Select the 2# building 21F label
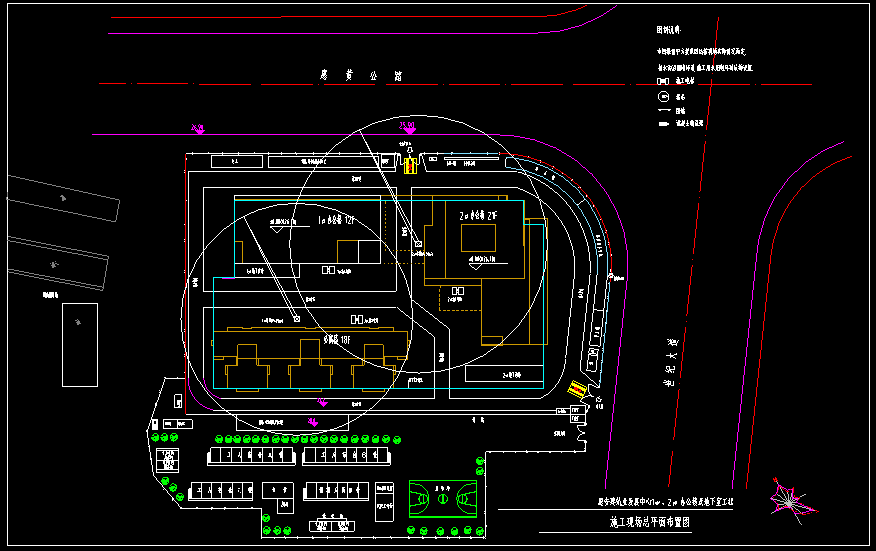Image resolution: width=876 pixels, height=551 pixels. (478, 216)
